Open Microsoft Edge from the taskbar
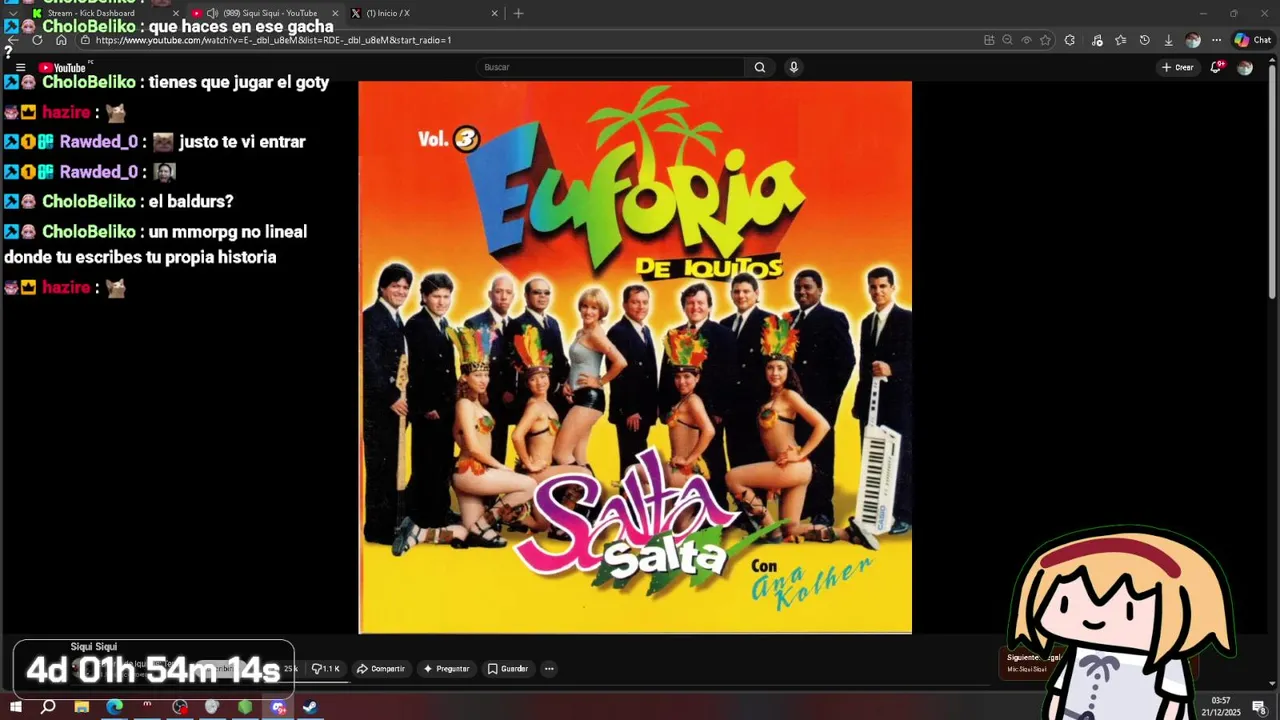Viewport: 1280px width, 720px height. click(x=114, y=707)
